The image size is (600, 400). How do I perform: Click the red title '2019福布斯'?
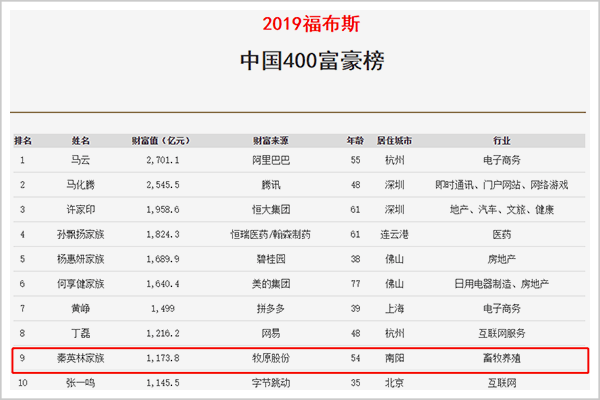pyautogui.click(x=311, y=24)
